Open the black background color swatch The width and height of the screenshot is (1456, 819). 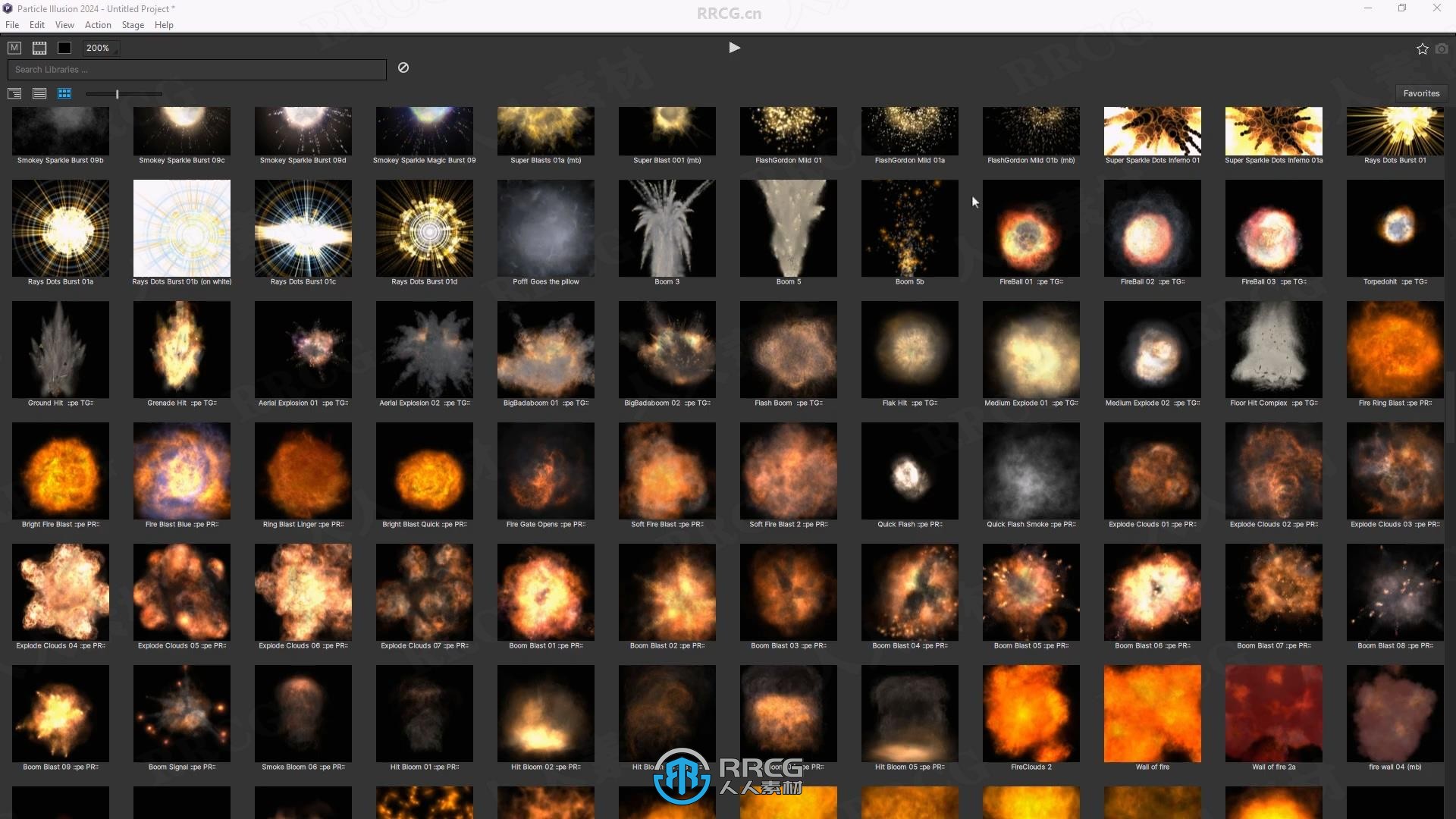coord(64,48)
